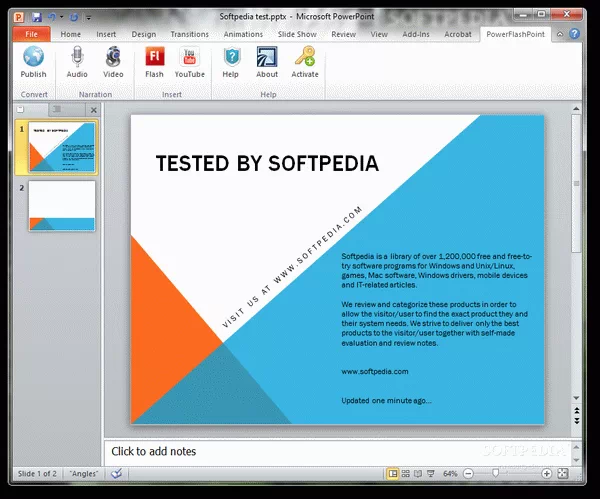Expand the Customize Quick Access Toolbar dropdown
Image resolution: width=600 pixels, height=499 pixels.
88,18
